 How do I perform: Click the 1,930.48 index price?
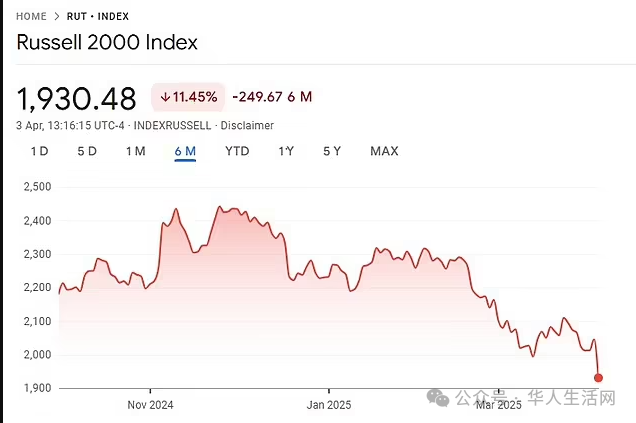(x=76, y=98)
